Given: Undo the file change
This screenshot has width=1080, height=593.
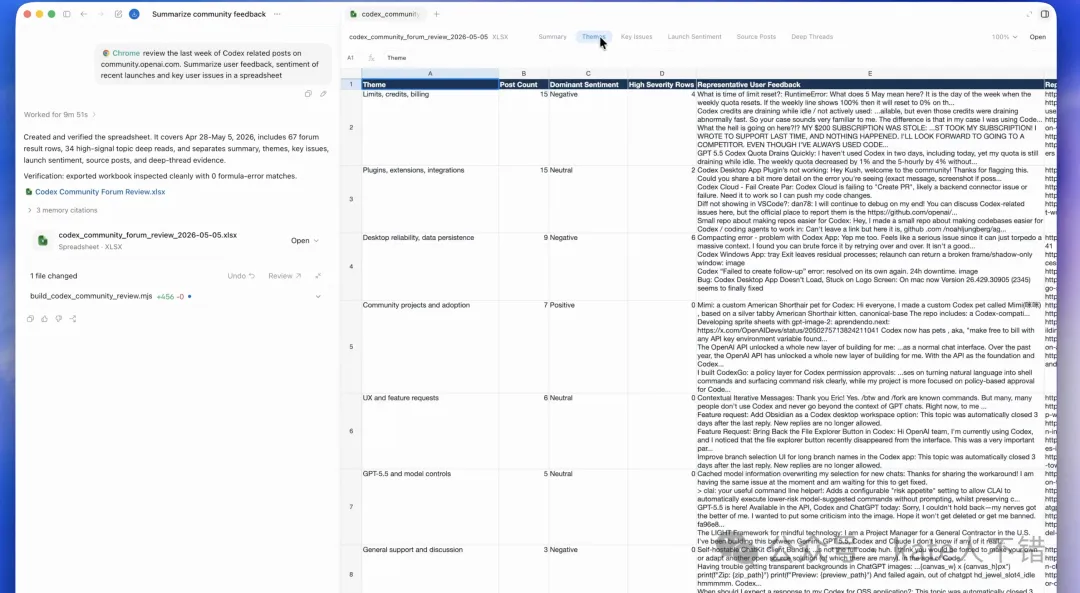Looking at the screenshot, I should (241, 275).
